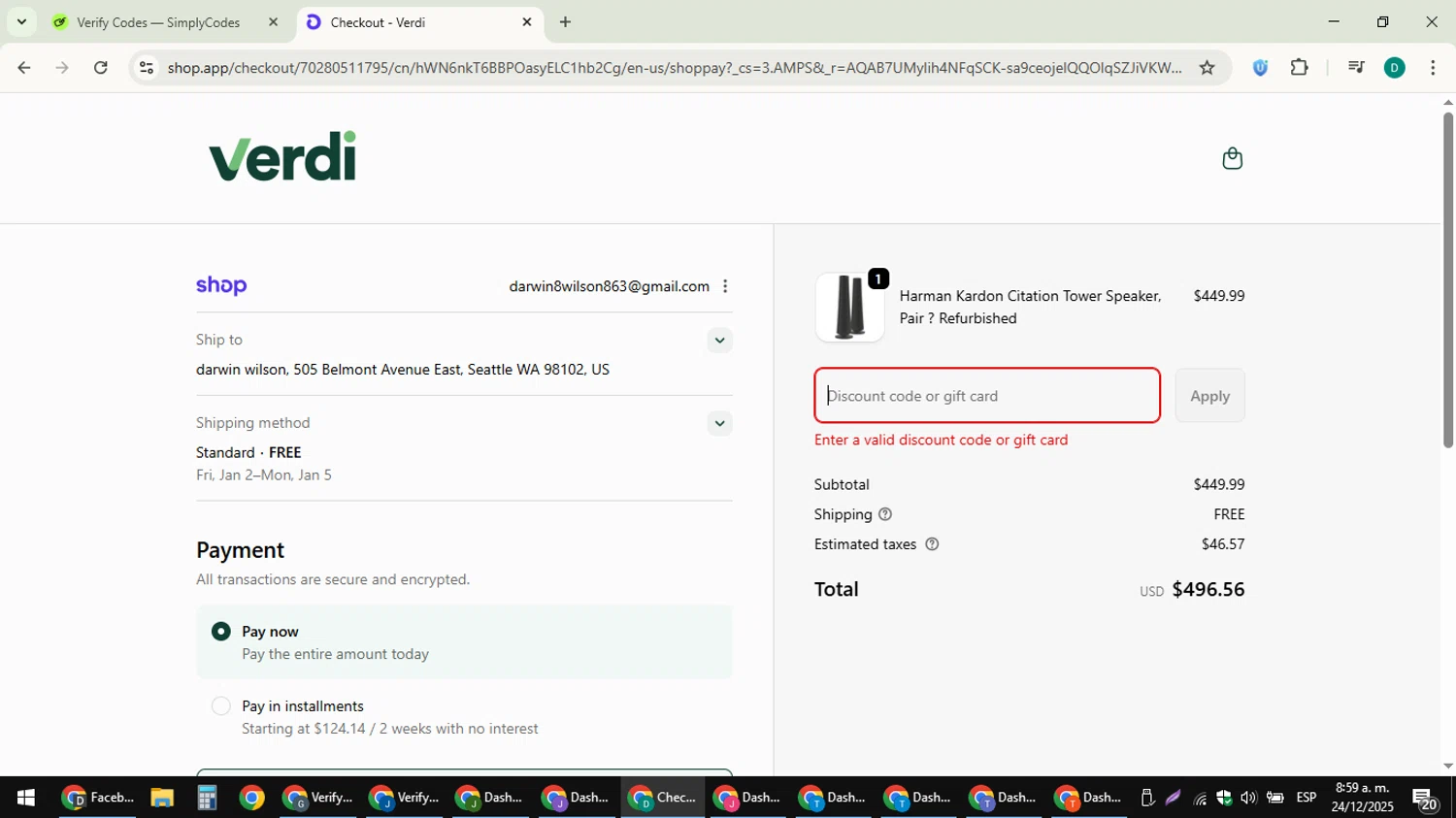Click the Total amount $496.56
Viewport: 1456px width, 818px height.
pos(1208,589)
